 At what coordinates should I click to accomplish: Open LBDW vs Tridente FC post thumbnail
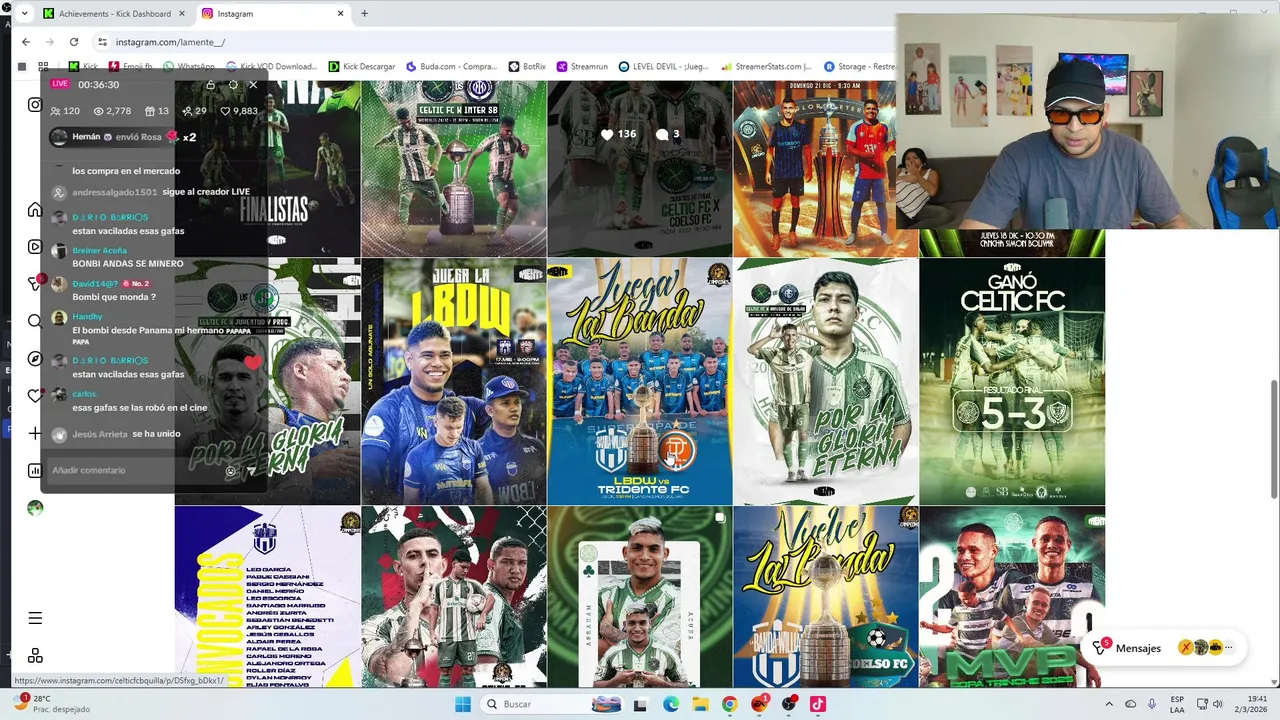[x=640, y=381]
